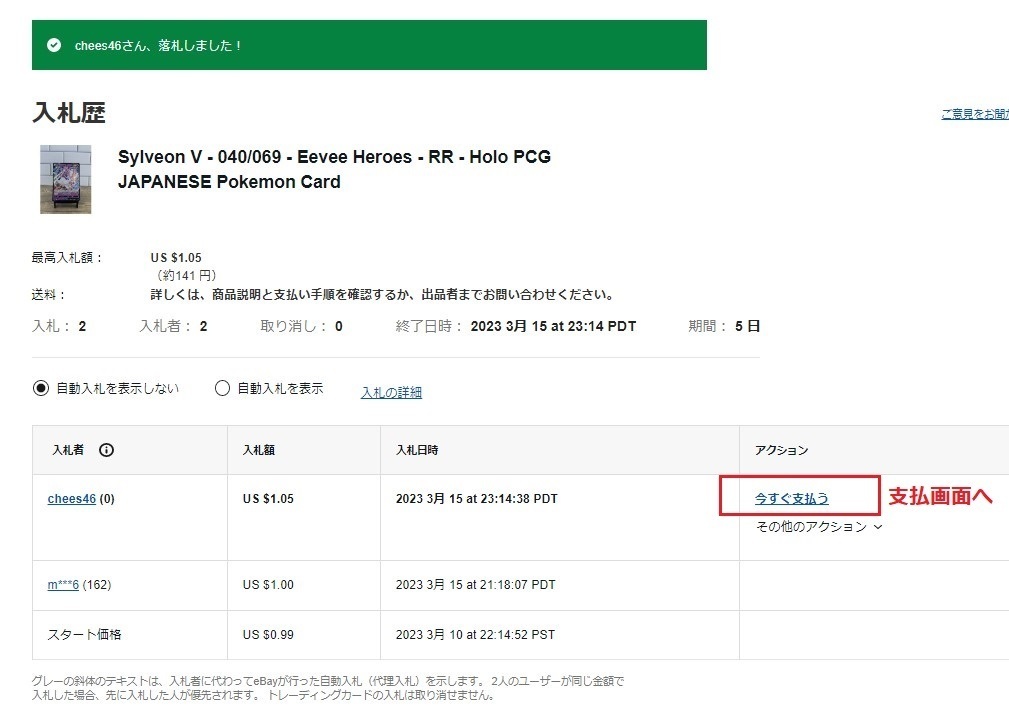Open bidder chees46 profile link
1009x718 pixels.
point(71,499)
